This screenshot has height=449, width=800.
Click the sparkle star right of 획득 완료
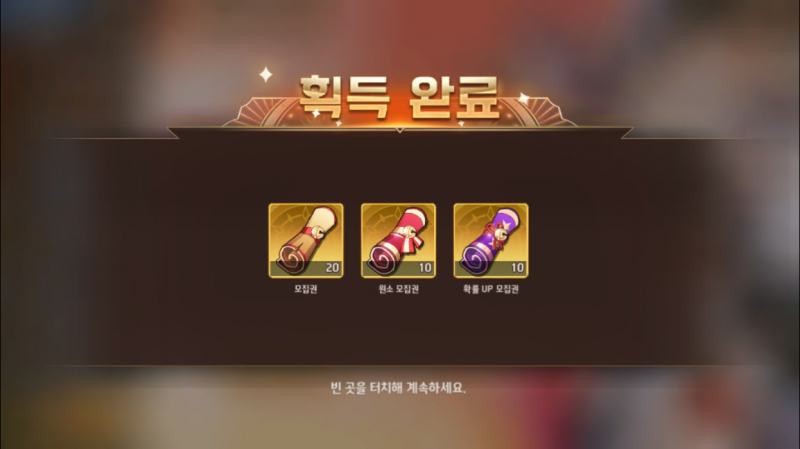(523, 98)
